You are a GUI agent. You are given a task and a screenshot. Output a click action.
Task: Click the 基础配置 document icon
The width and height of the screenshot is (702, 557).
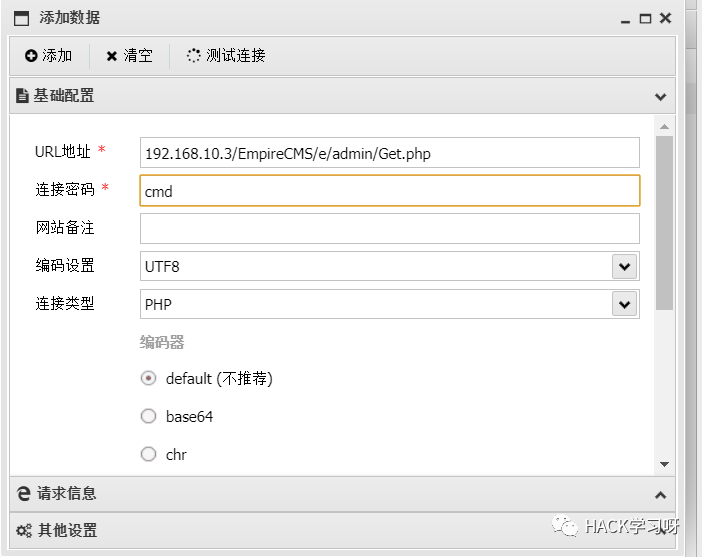pyautogui.click(x=22, y=95)
